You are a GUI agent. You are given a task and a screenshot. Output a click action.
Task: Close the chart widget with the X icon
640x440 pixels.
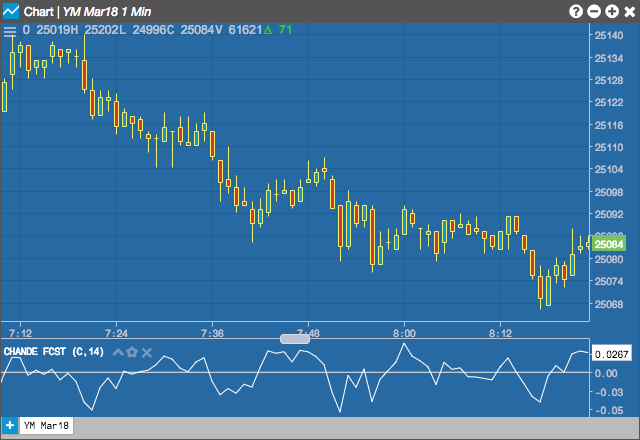point(630,11)
